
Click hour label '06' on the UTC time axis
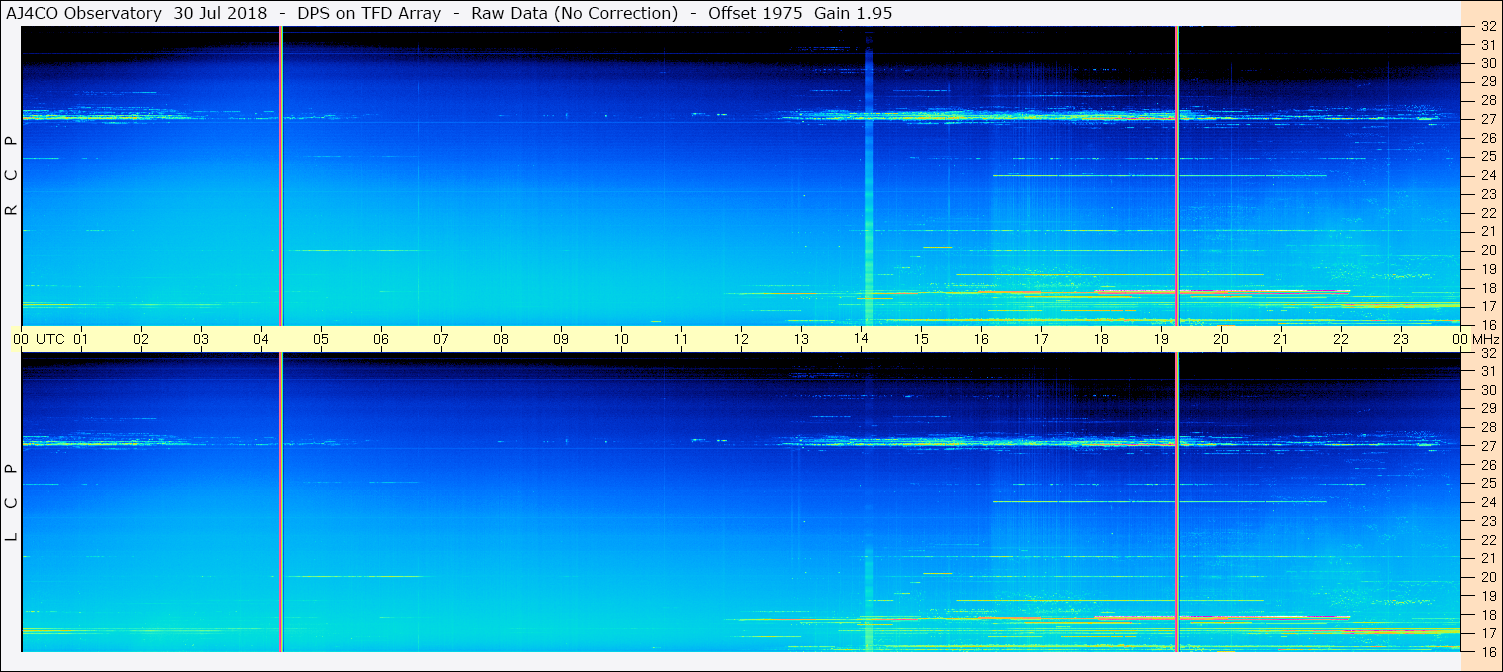click(381, 339)
